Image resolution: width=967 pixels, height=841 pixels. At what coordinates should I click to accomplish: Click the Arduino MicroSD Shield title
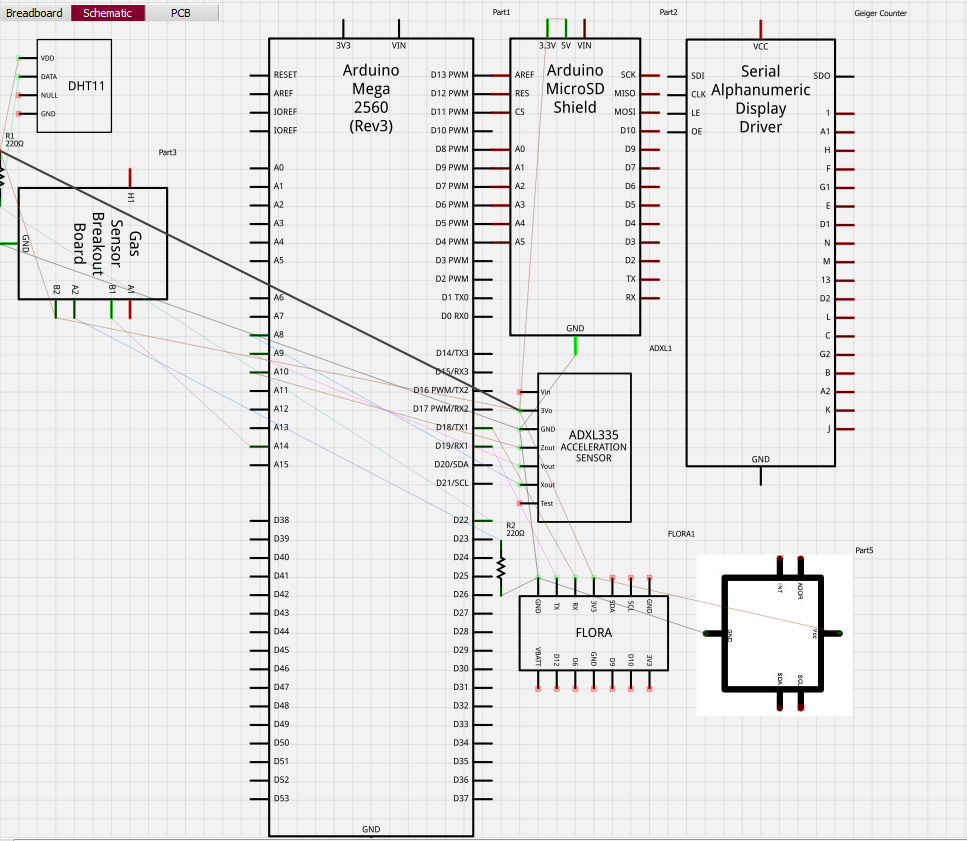(x=575, y=89)
